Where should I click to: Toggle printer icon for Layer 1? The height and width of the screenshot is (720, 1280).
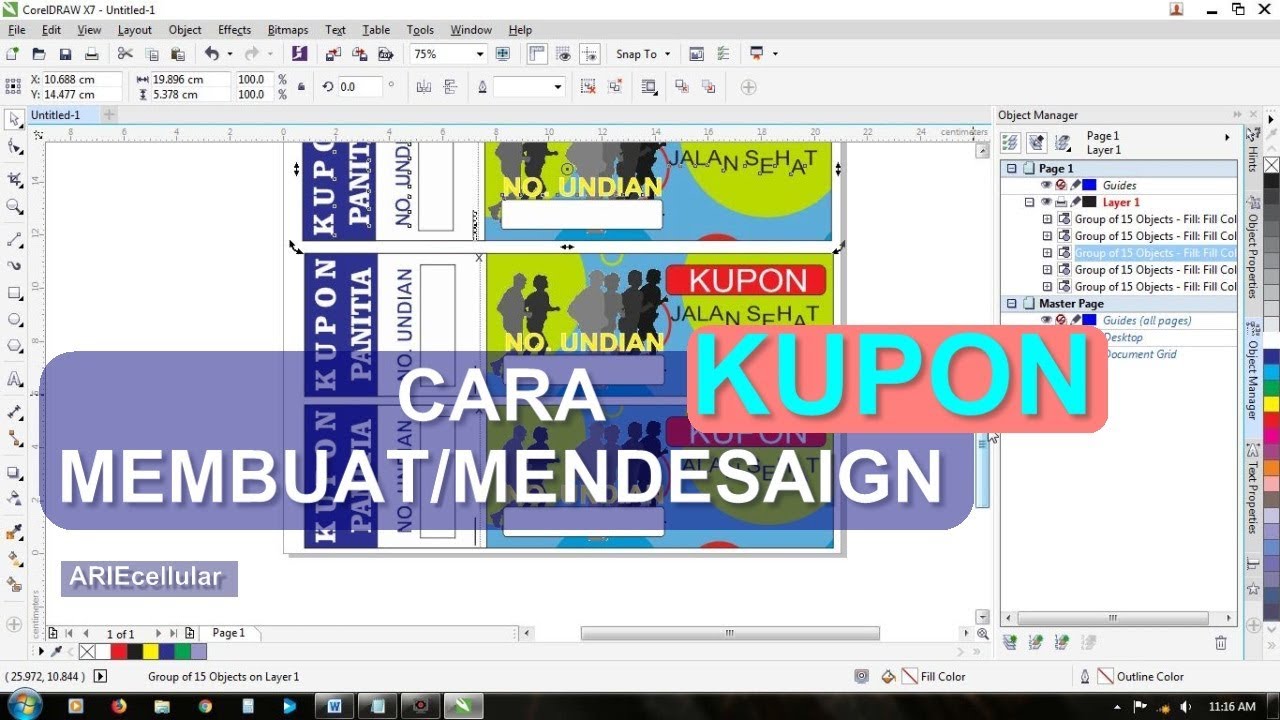(1061, 202)
